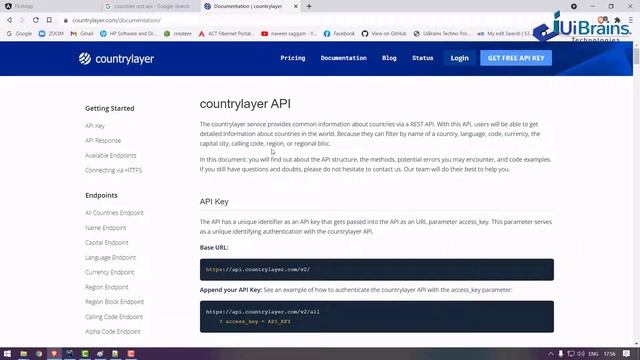Image resolution: width=640 pixels, height=360 pixels.
Task: Open Calling Code Endpoint section
Action: pyautogui.click(x=114, y=317)
